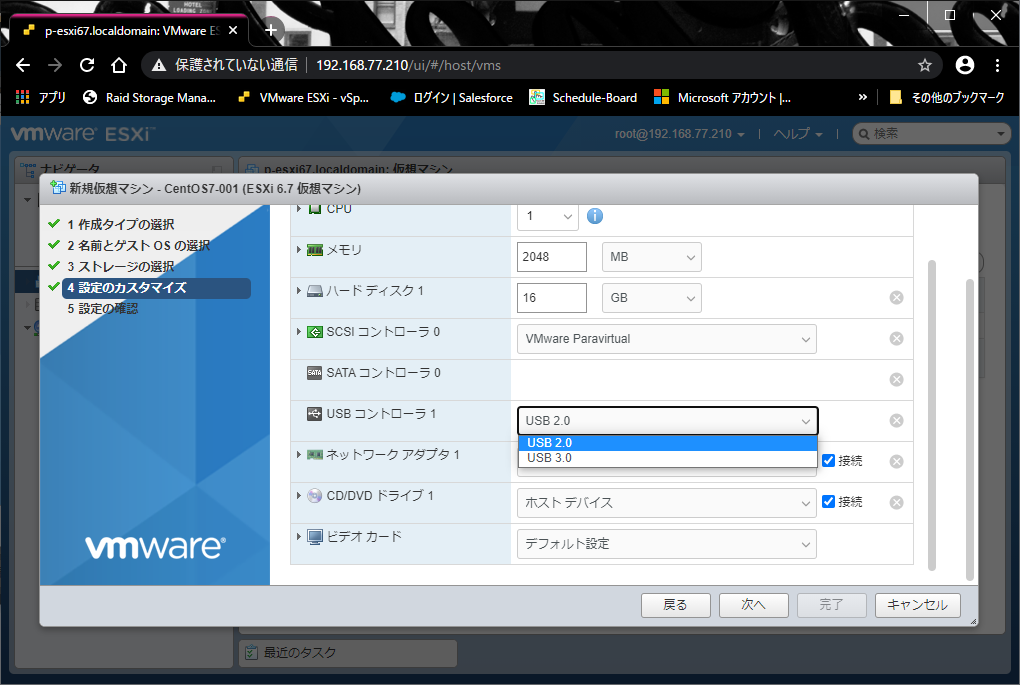This screenshot has width=1020, height=685.
Task: Click the video card monitor icon
Action: tap(315, 537)
